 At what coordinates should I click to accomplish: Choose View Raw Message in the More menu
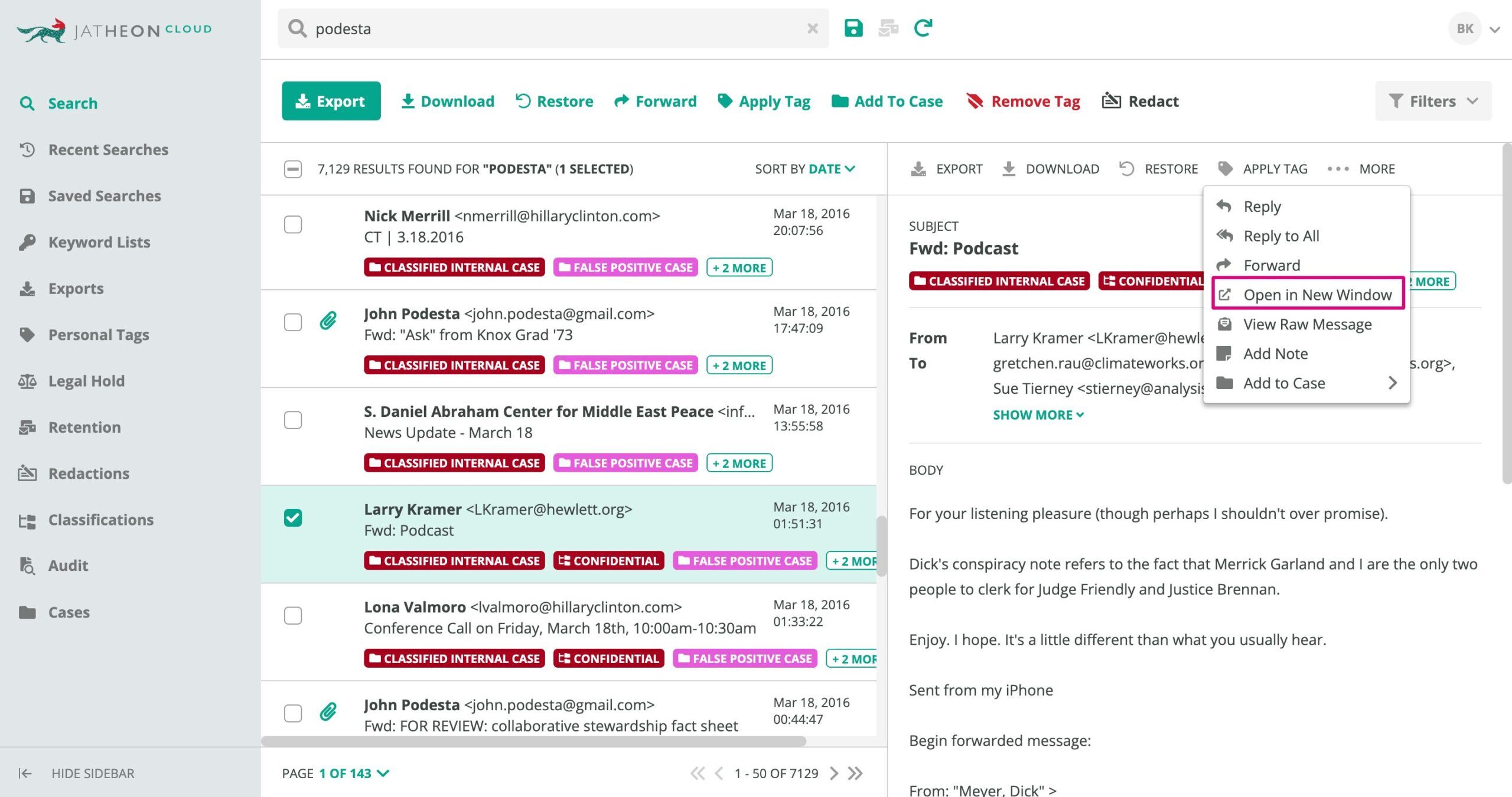click(x=1307, y=324)
